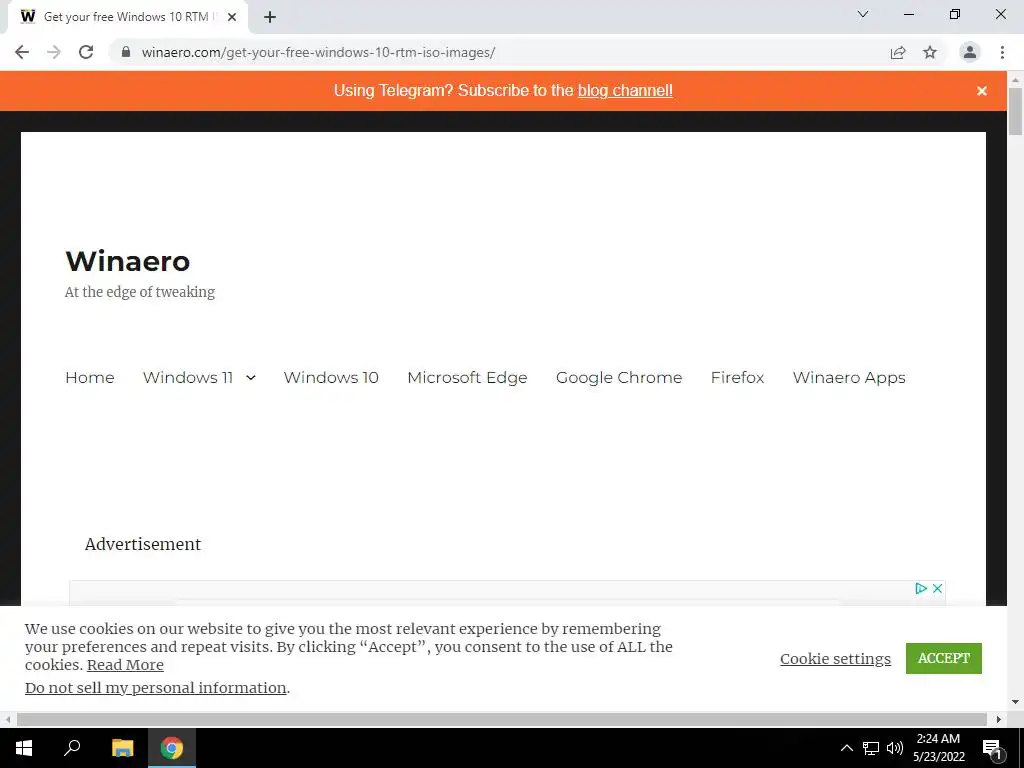Bookmark this tab with the star icon

coord(930,52)
